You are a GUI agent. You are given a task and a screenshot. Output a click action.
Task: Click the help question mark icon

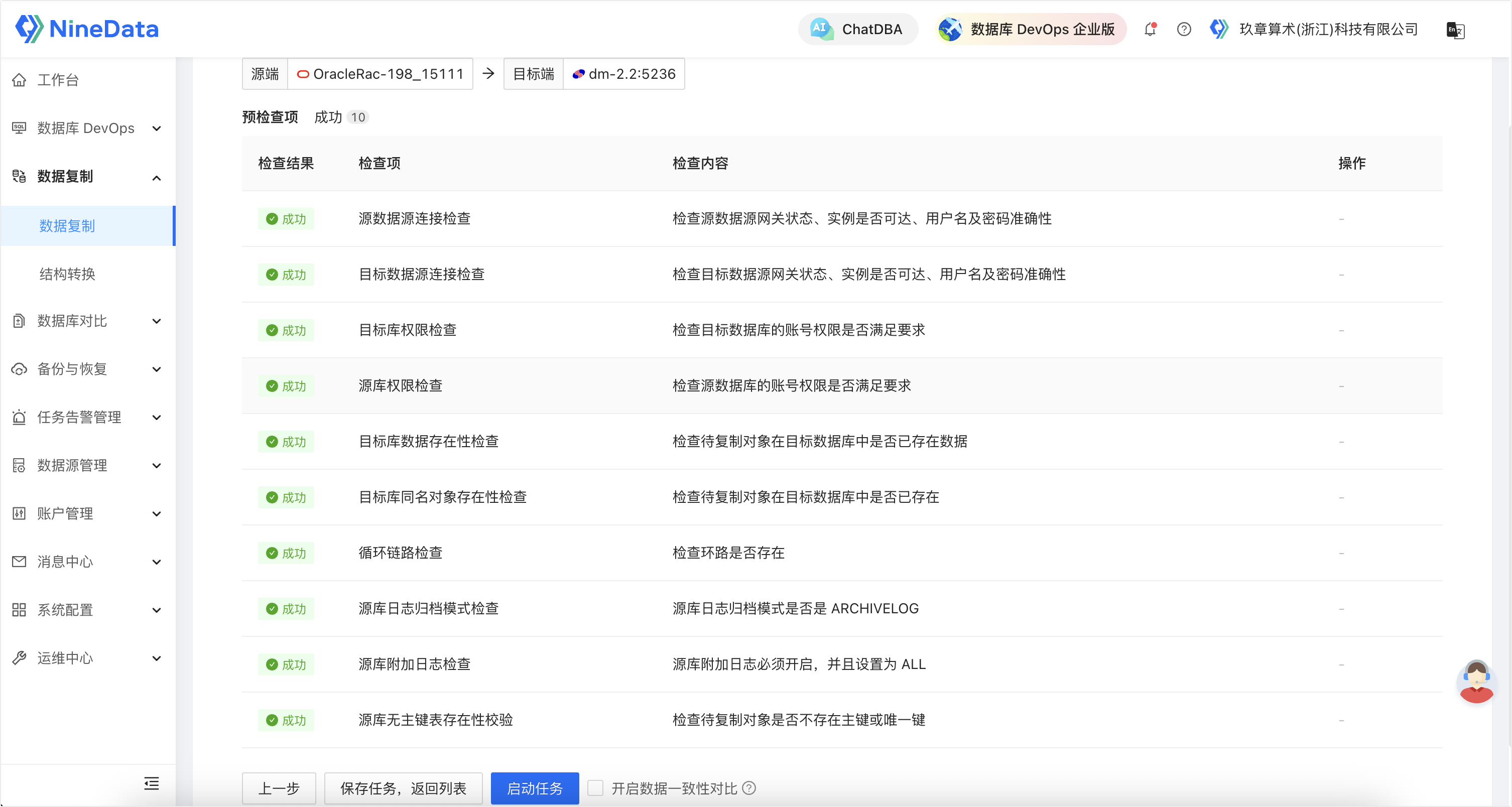[1183, 29]
